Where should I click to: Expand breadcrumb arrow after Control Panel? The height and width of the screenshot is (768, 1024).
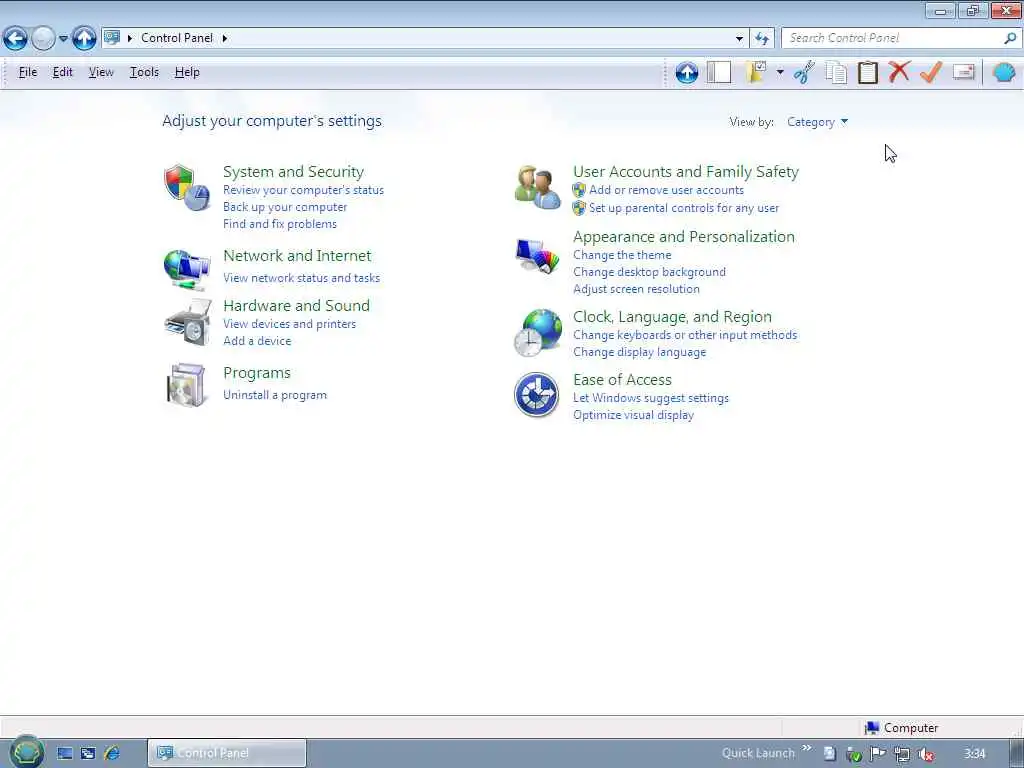(x=225, y=38)
